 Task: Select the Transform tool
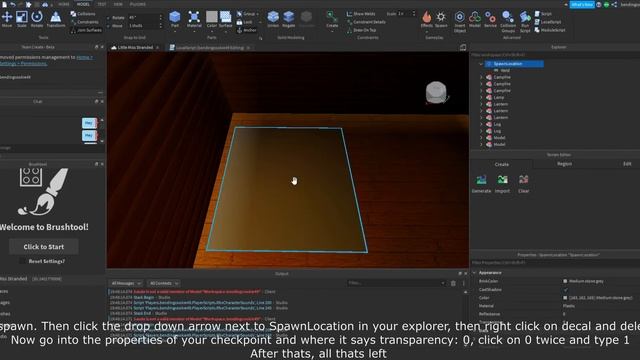[56, 19]
